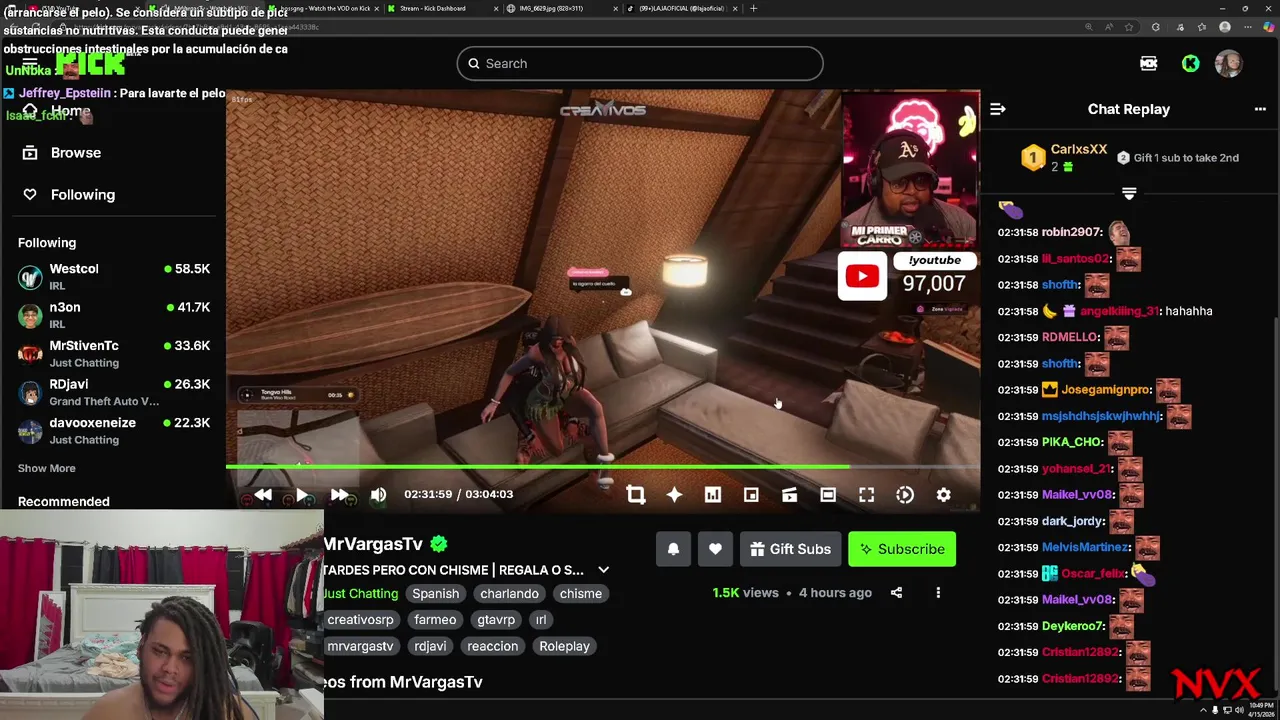The image size is (1280, 720).
Task: Click the Search input field
Action: [x=640, y=63]
